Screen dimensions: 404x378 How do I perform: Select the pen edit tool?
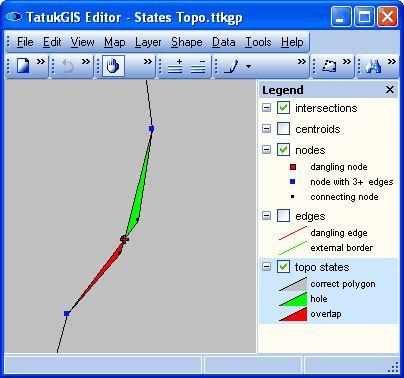[x=231, y=66]
